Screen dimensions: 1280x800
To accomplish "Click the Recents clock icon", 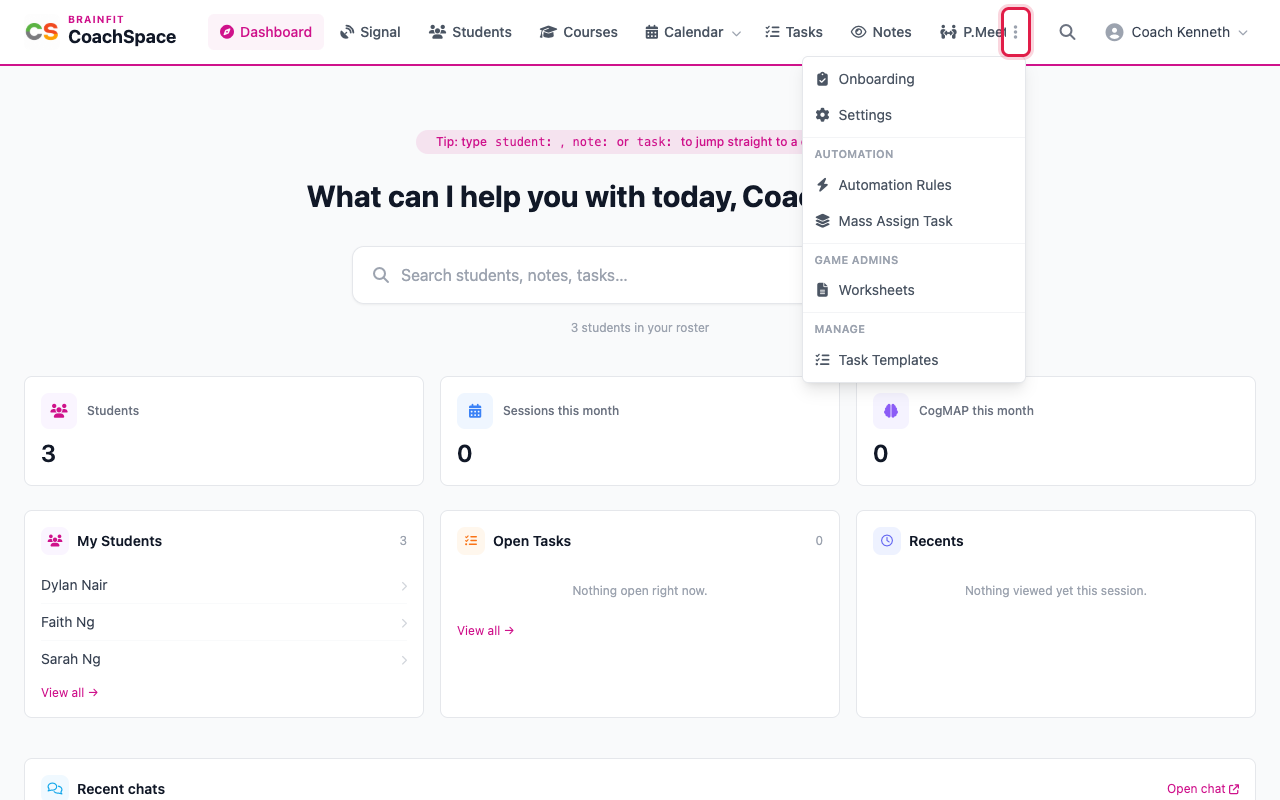I will [x=887, y=541].
